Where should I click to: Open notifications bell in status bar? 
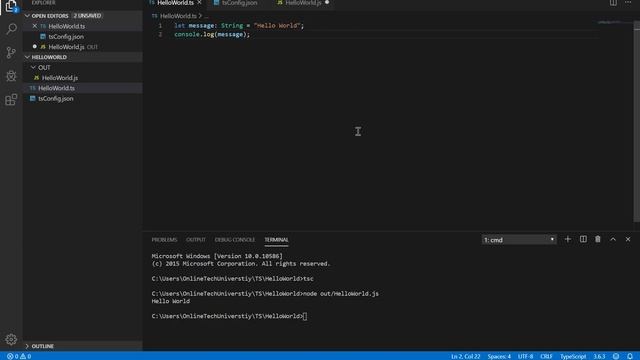[x=630, y=356]
